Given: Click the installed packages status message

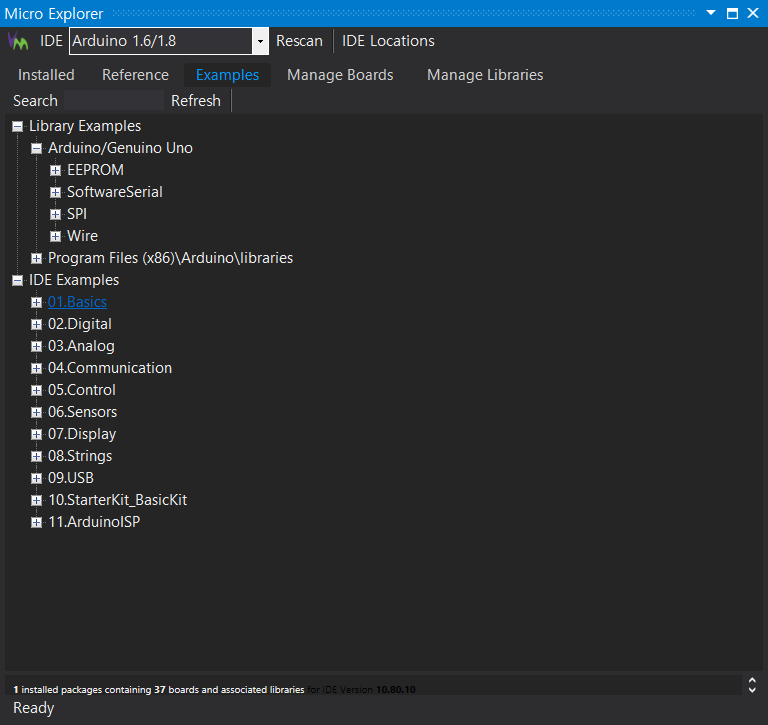Looking at the screenshot, I should coord(214,690).
